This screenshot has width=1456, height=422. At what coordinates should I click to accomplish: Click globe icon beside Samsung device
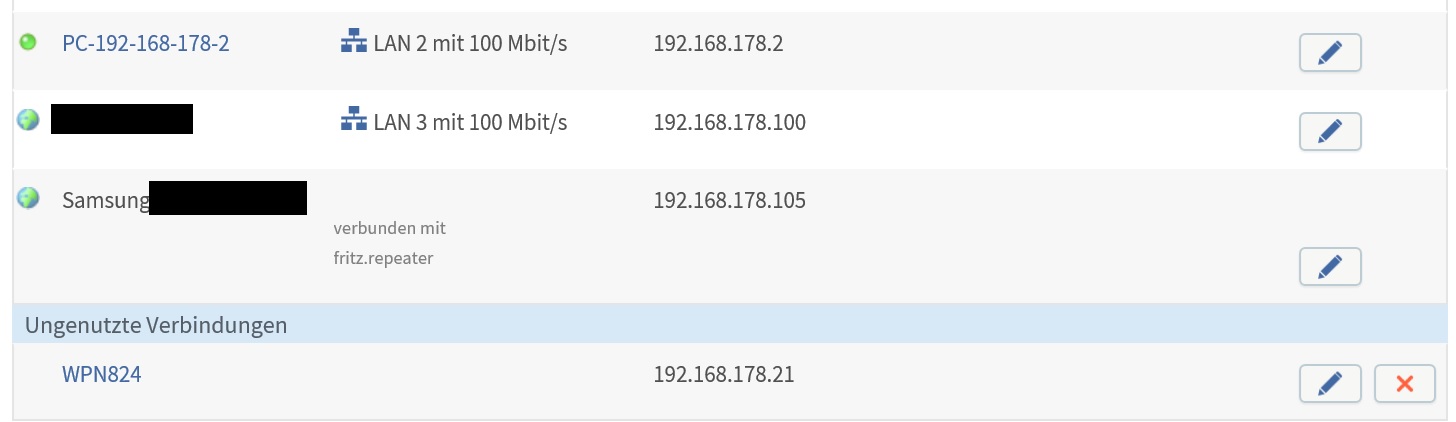pos(28,198)
